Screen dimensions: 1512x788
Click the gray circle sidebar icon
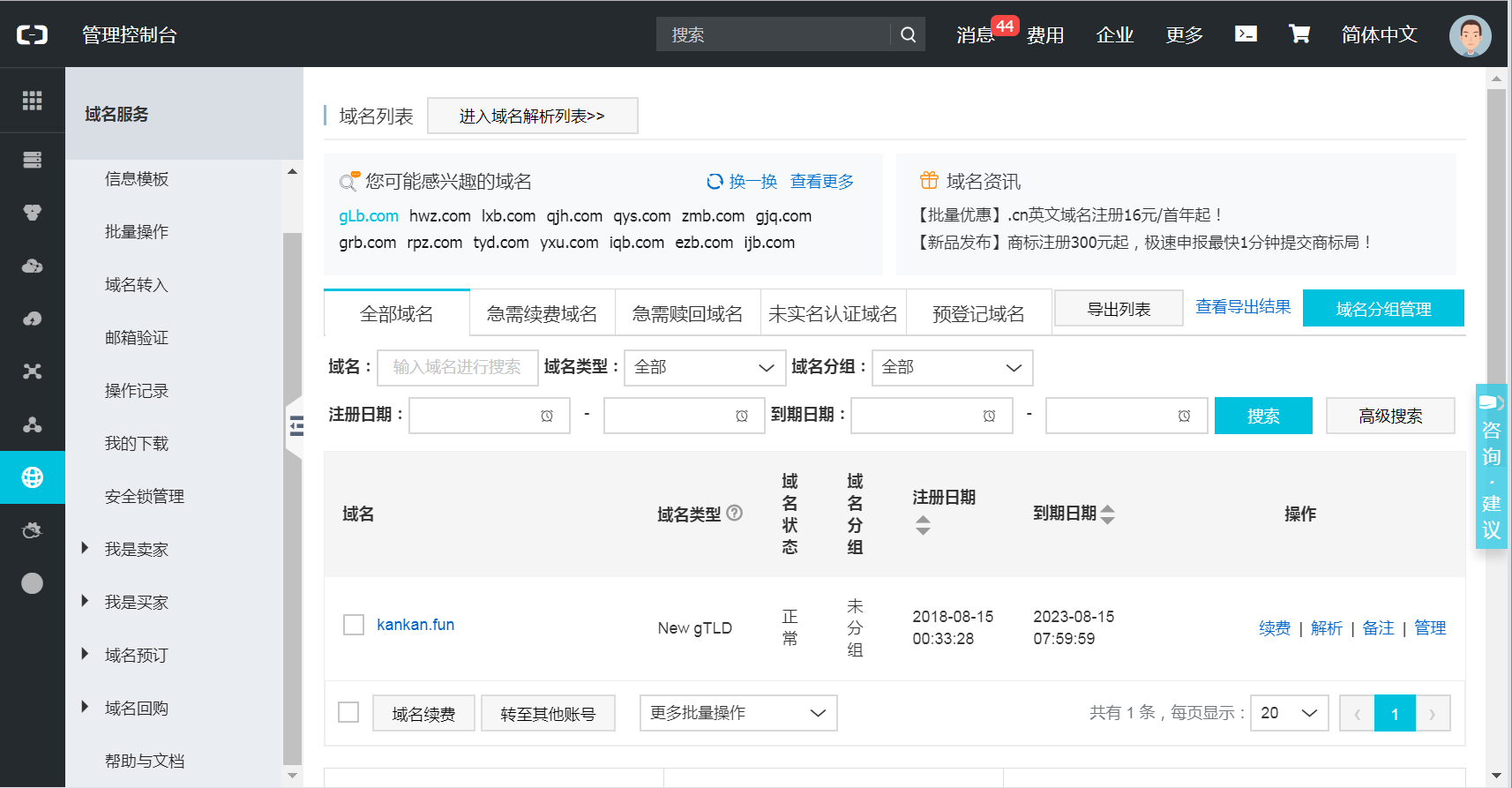33,583
